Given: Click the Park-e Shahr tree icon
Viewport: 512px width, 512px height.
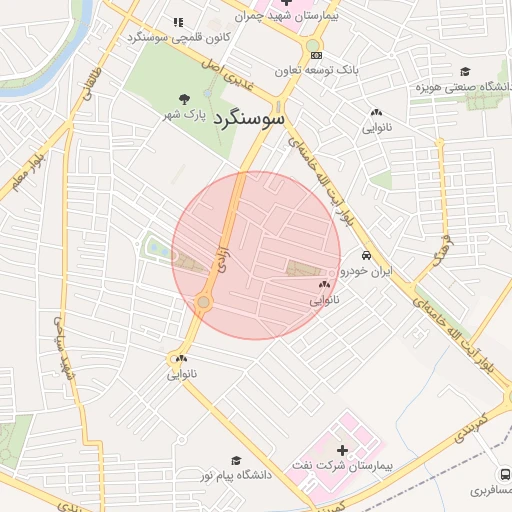Looking at the screenshot, I should point(184,99).
